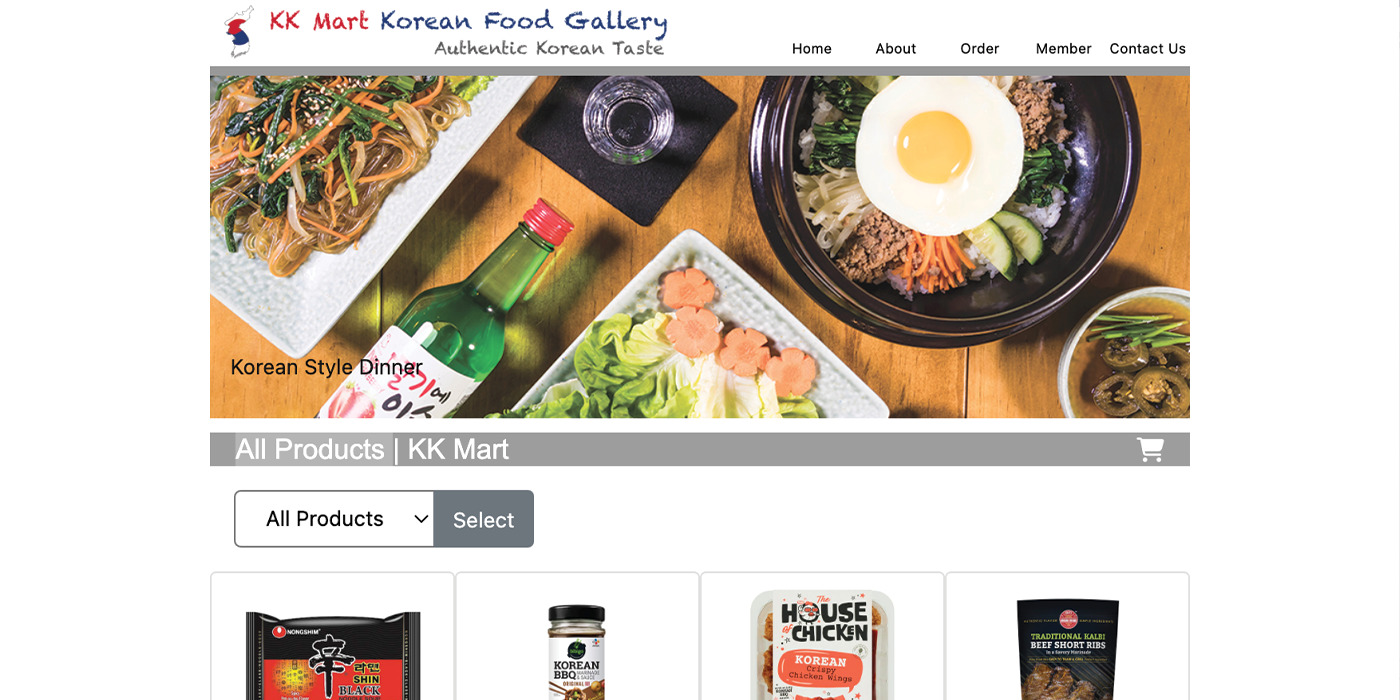Image resolution: width=1400 pixels, height=700 pixels.
Task: Choose the Kalbi Beef Short Ribs product
Action: (1068, 650)
